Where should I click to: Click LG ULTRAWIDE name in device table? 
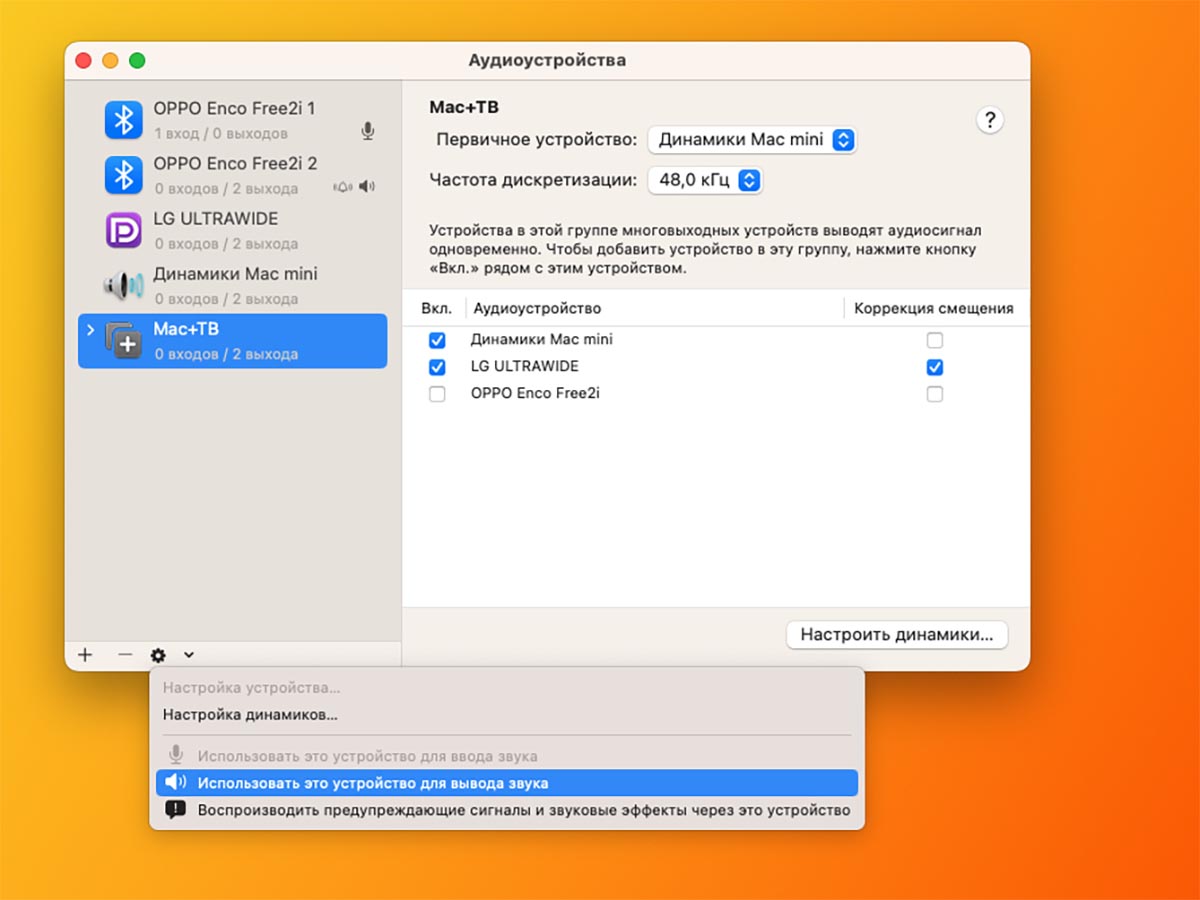pos(525,367)
